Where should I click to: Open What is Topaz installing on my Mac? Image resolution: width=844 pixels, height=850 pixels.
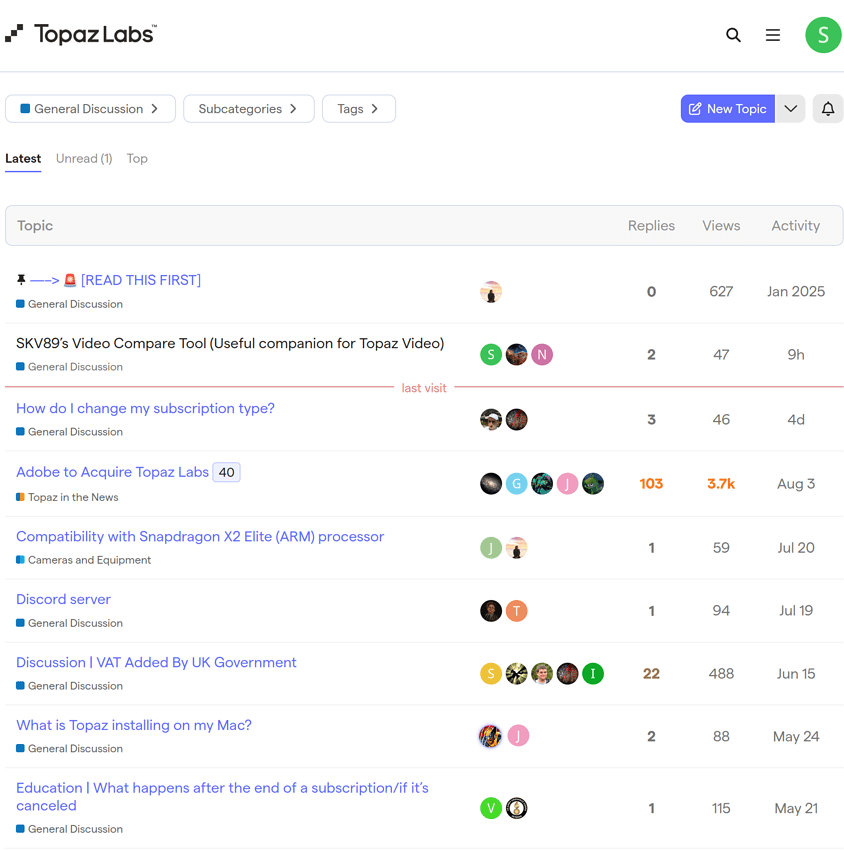pyautogui.click(x=134, y=725)
